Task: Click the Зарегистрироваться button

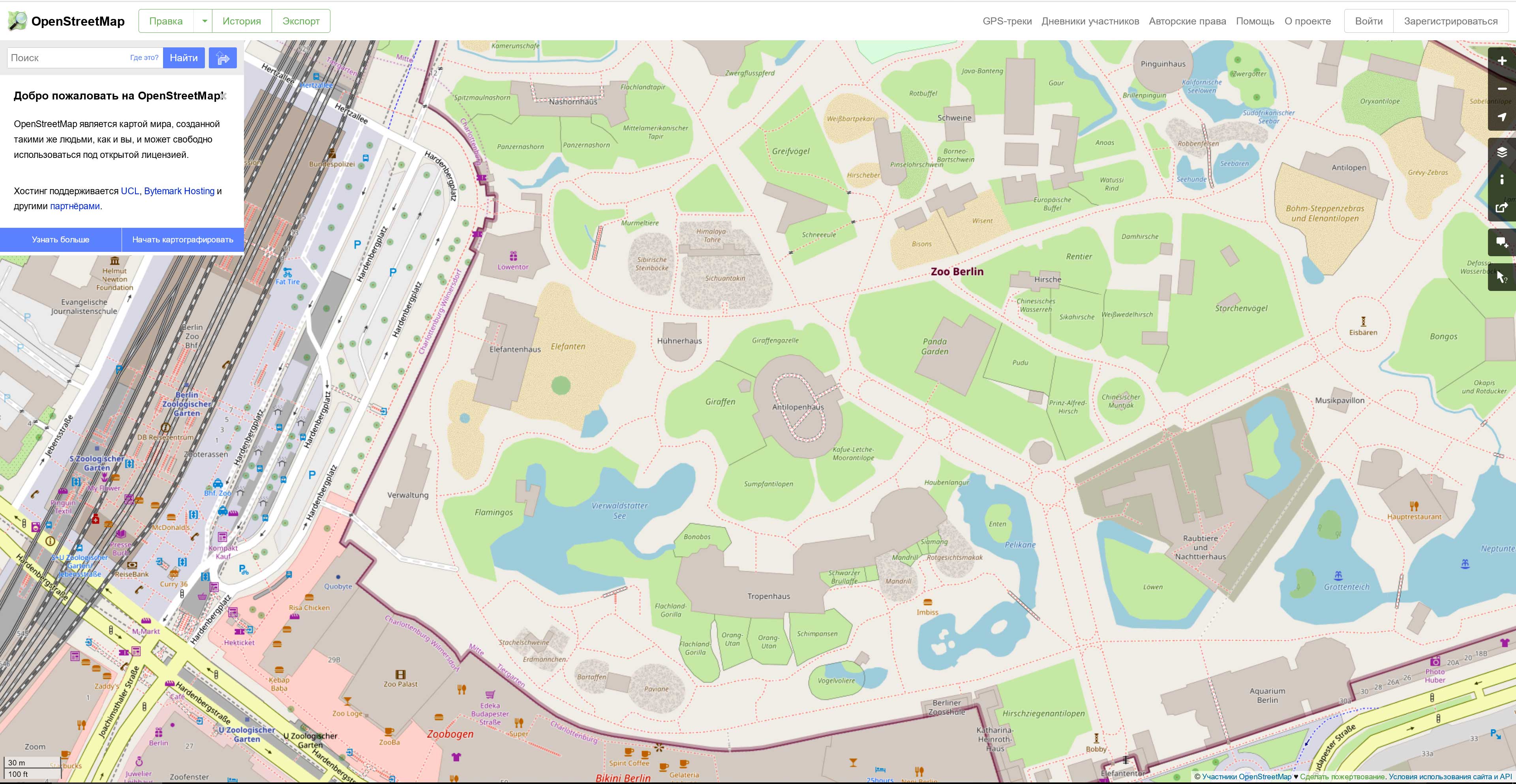Action: [x=1451, y=21]
